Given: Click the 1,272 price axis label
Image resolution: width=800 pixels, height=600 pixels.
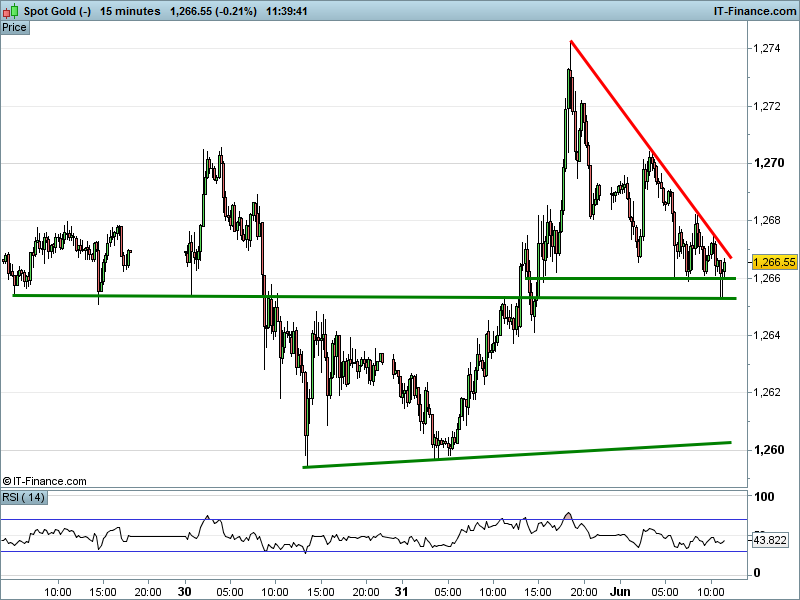Looking at the screenshot, I should [766, 106].
